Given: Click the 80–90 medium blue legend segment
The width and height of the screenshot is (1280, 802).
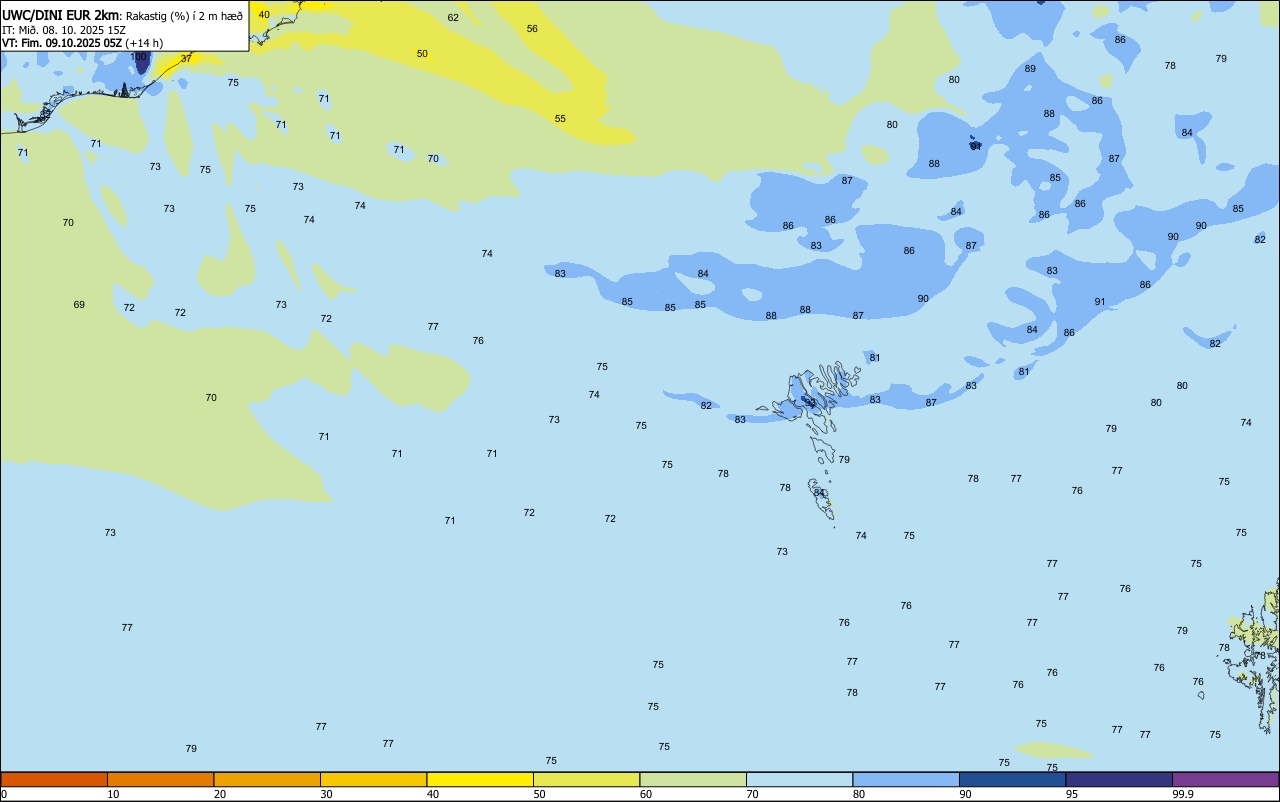Looking at the screenshot, I should click(x=906, y=779).
